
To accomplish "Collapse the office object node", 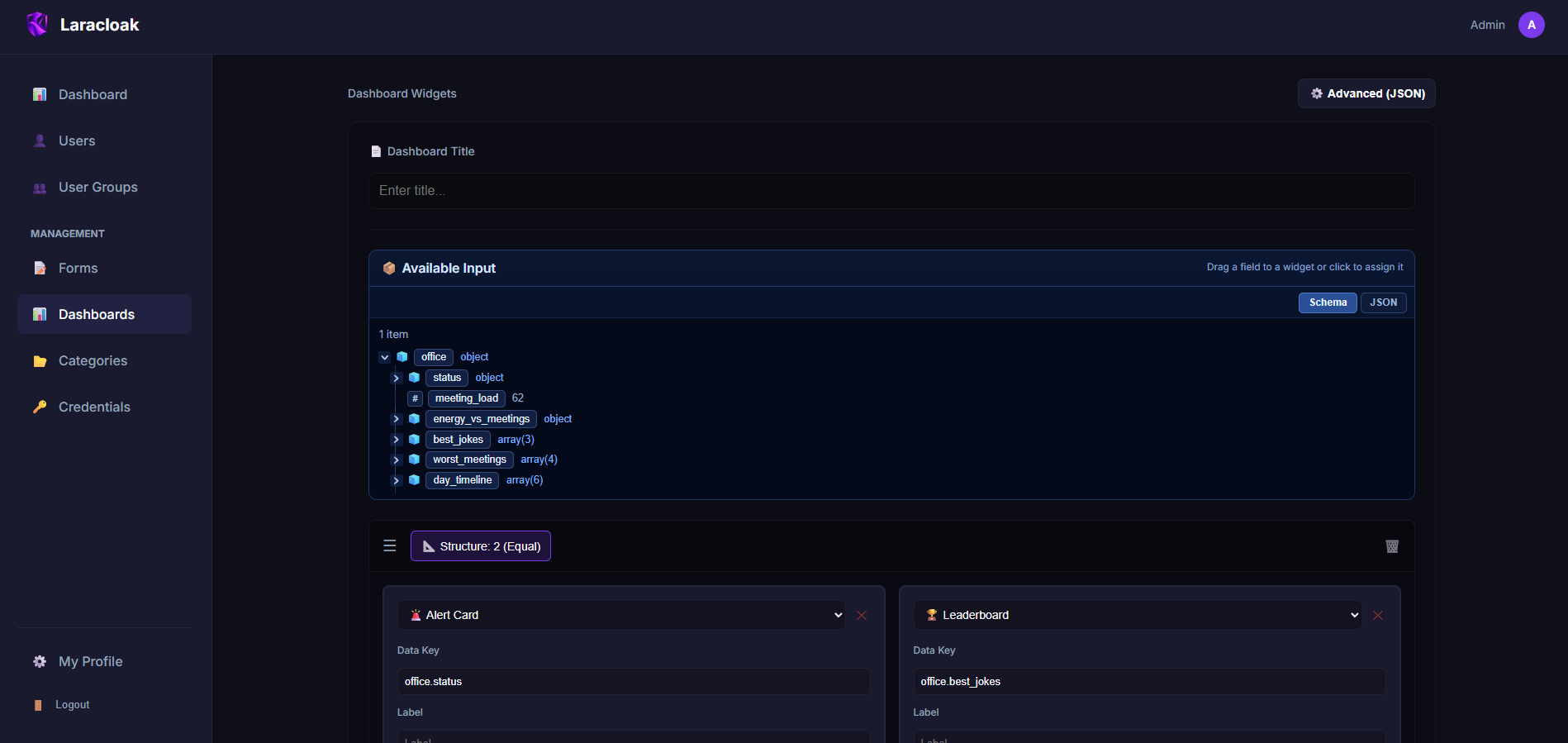I will point(384,357).
